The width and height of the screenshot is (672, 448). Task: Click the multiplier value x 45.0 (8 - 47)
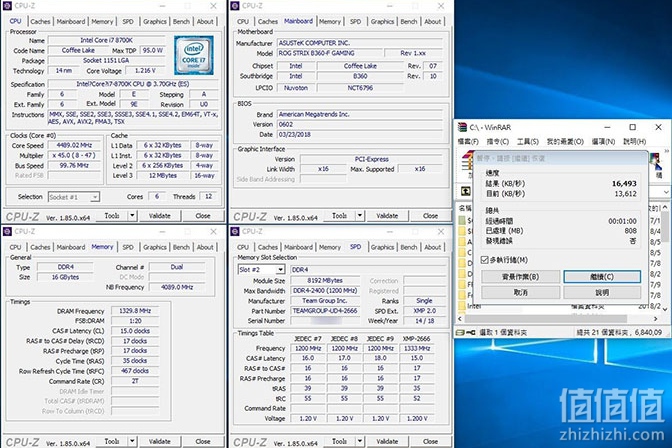(x=74, y=156)
